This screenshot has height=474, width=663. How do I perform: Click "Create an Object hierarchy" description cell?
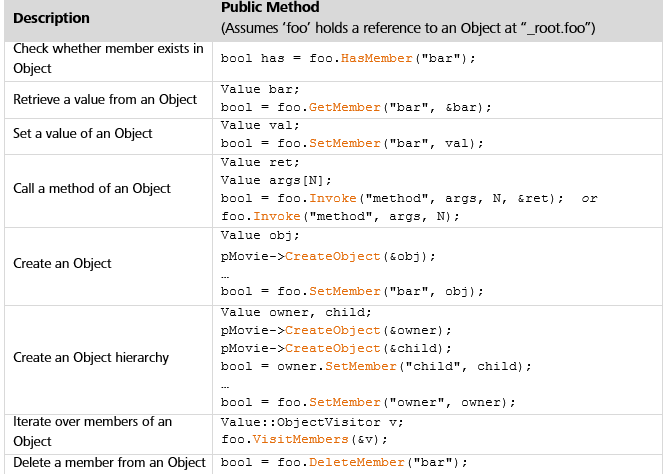point(91,357)
